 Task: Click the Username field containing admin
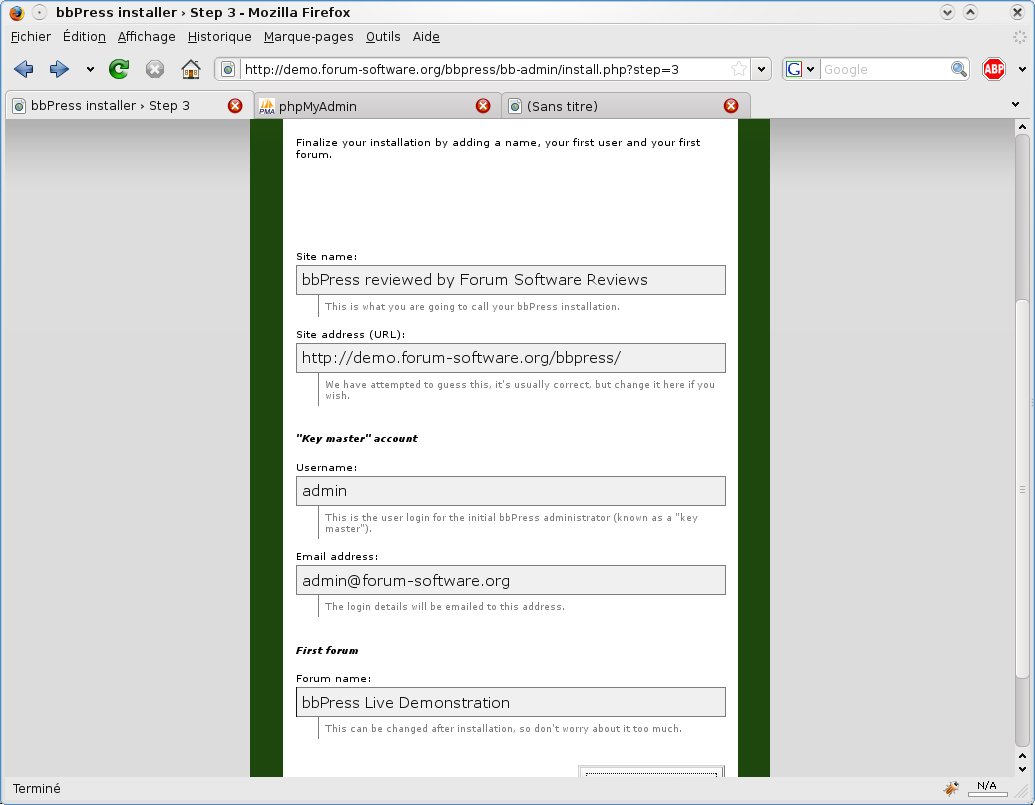coord(511,491)
